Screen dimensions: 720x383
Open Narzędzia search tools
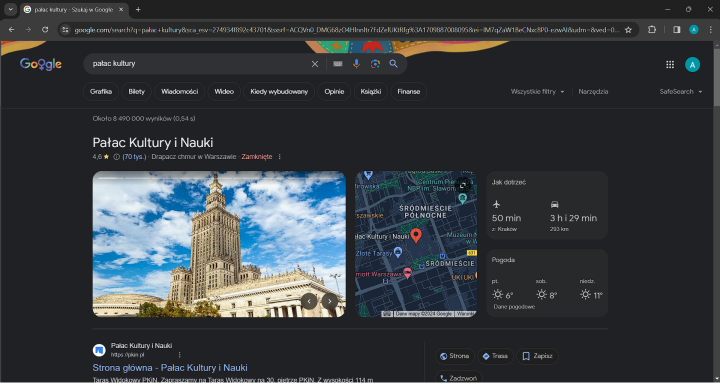point(593,91)
